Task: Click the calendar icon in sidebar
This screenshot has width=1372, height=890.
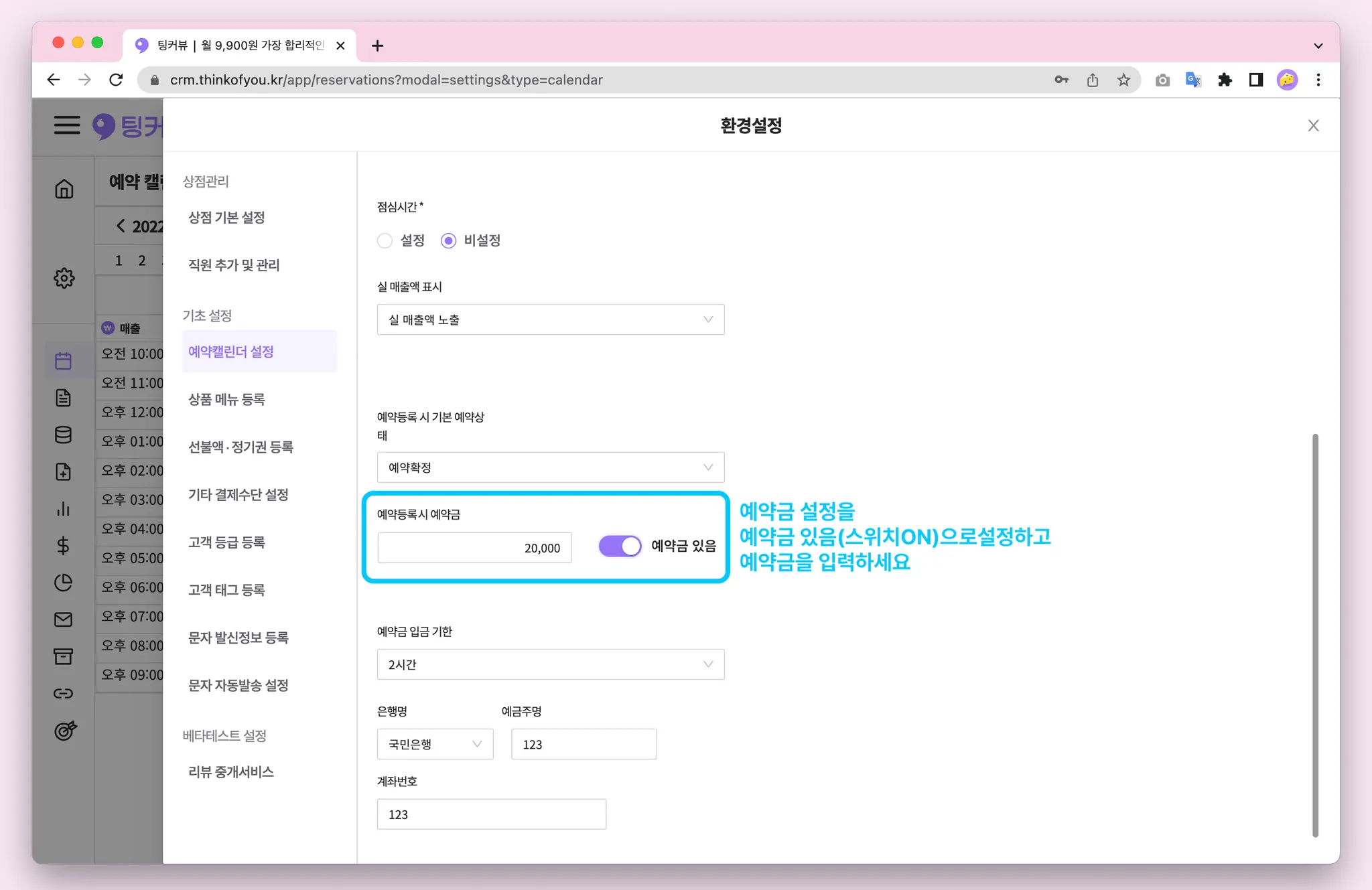Action: (x=64, y=361)
